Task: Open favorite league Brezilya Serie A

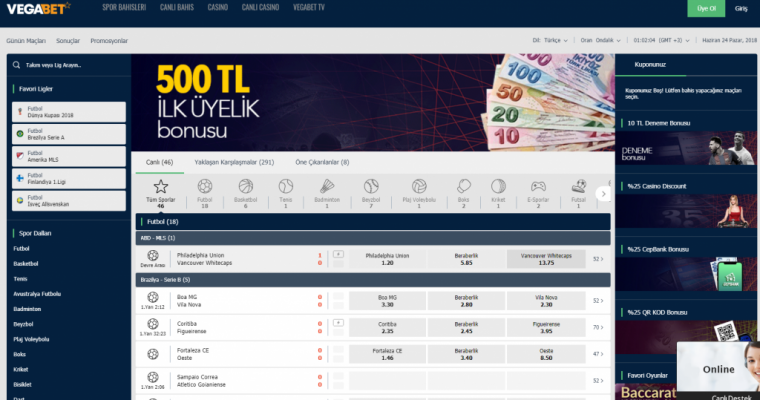Action: (x=69, y=134)
